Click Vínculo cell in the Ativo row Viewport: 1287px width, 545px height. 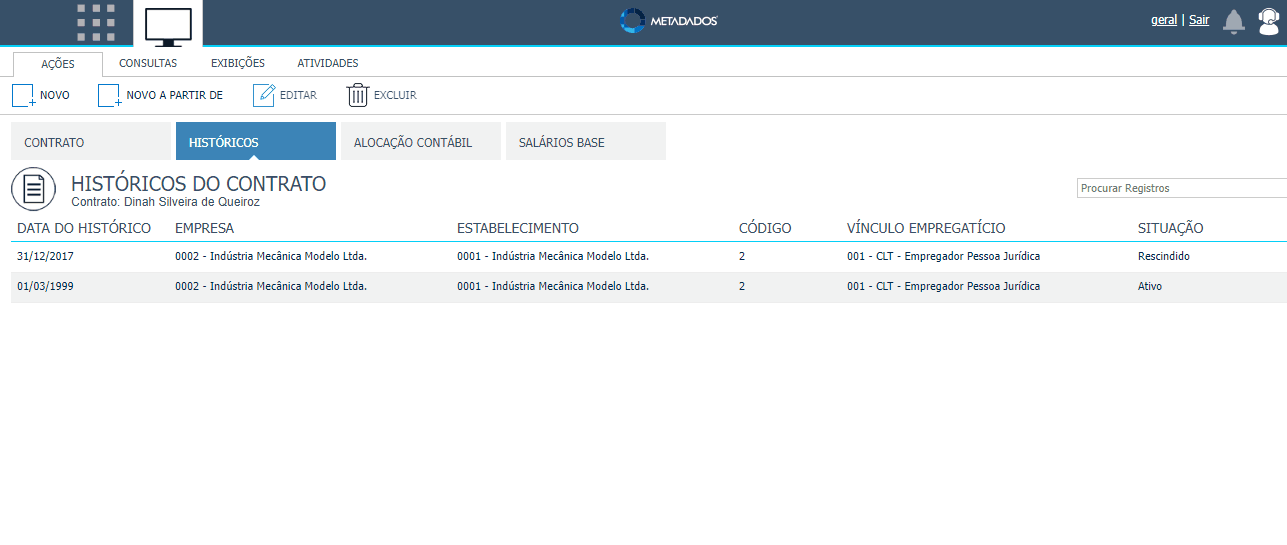coord(943,287)
